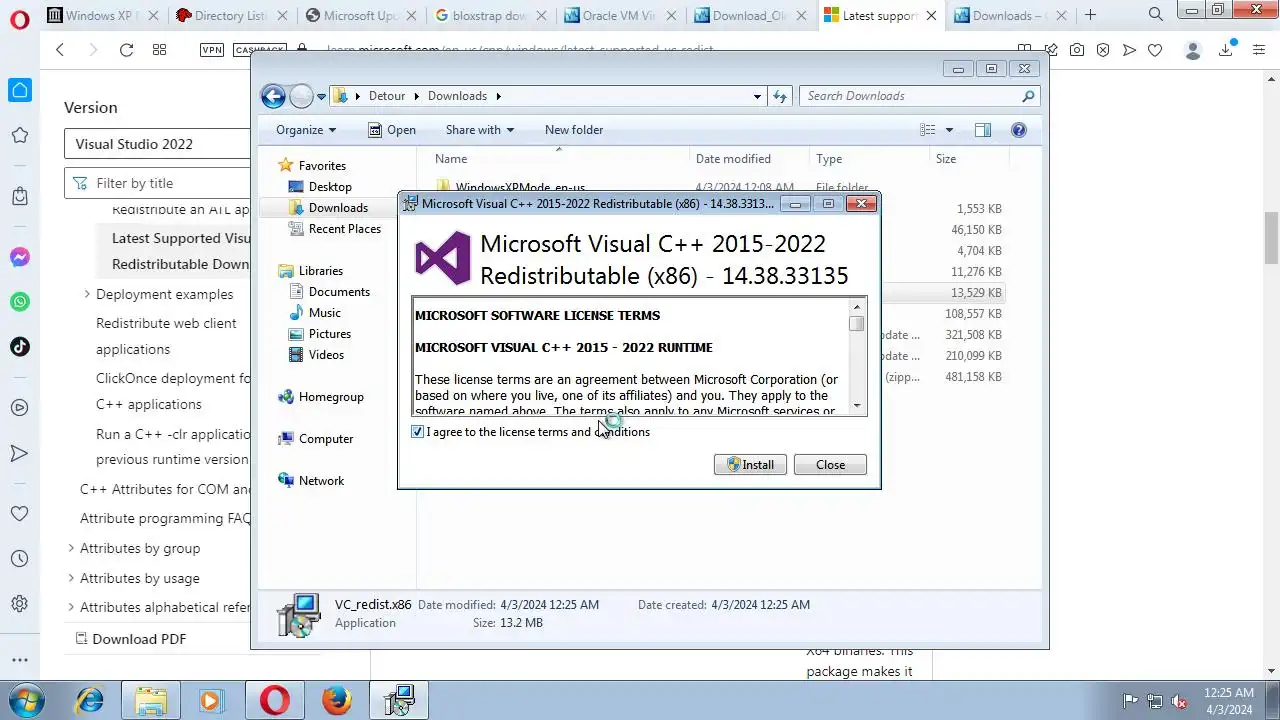Viewport: 1280px width, 720px height.
Task: Click the Explorer Back navigation arrow
Action: [273, 96]
